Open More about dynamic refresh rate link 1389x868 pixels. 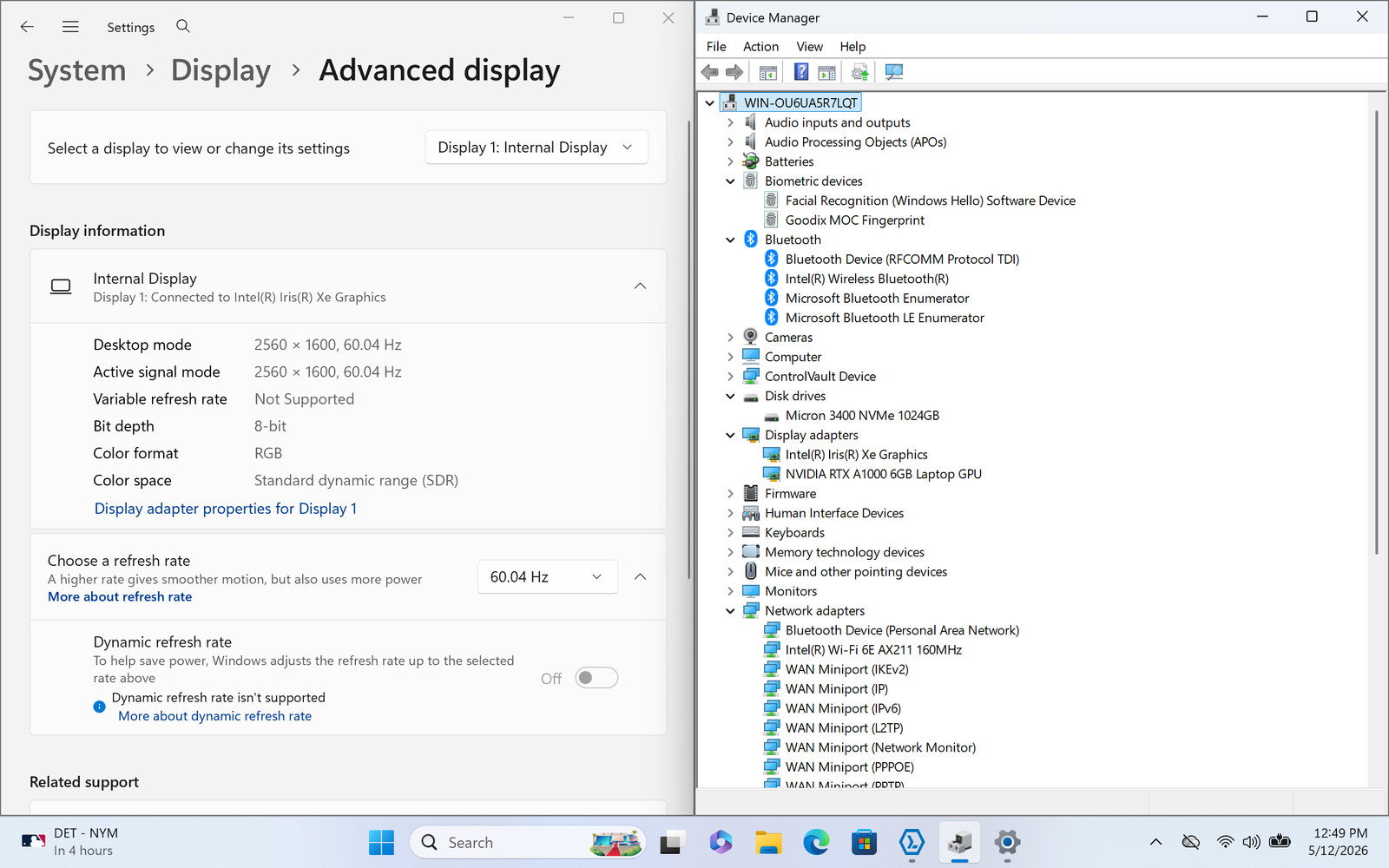214,716
